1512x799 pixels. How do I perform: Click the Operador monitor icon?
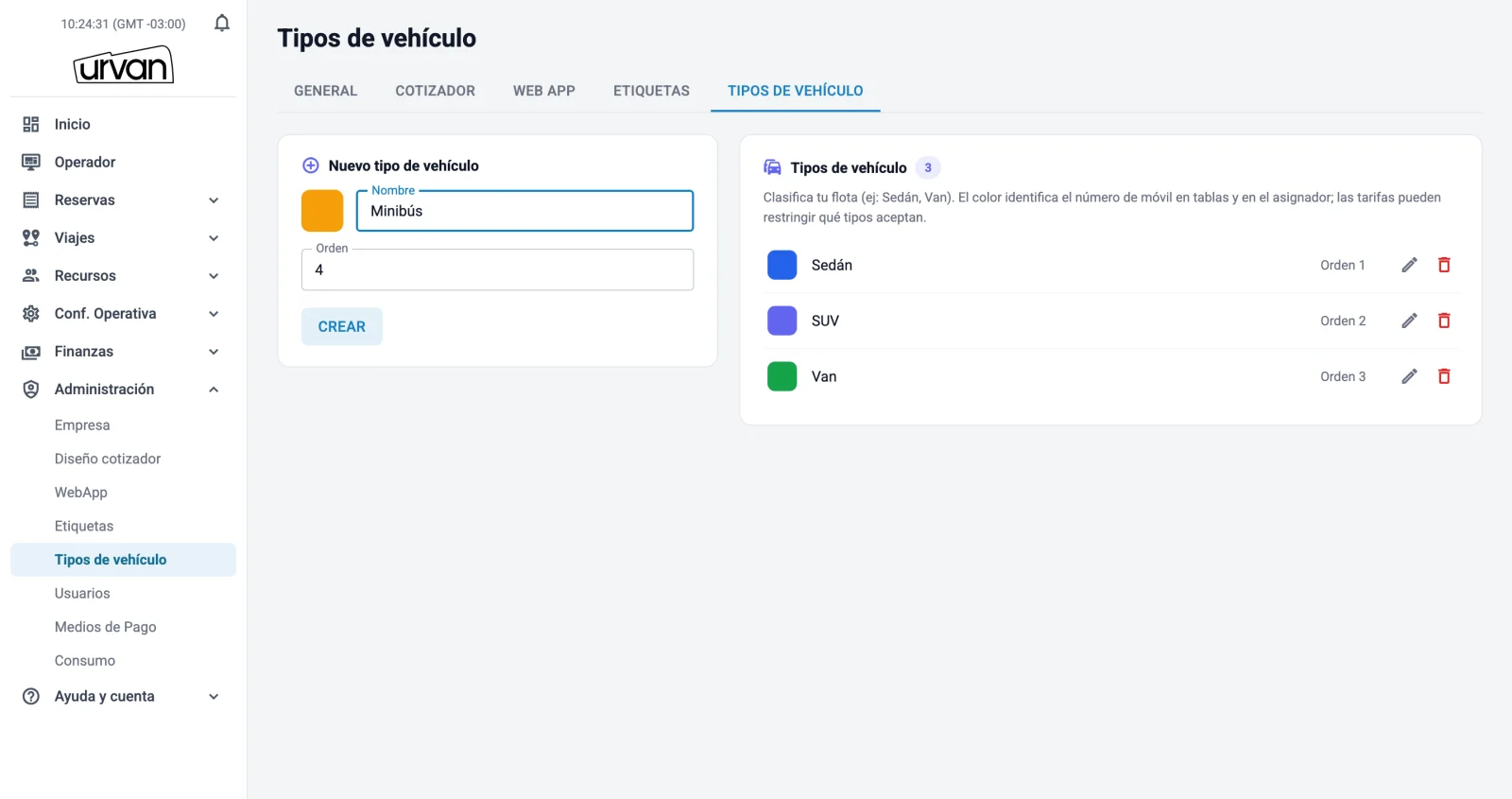click(31, 162)
